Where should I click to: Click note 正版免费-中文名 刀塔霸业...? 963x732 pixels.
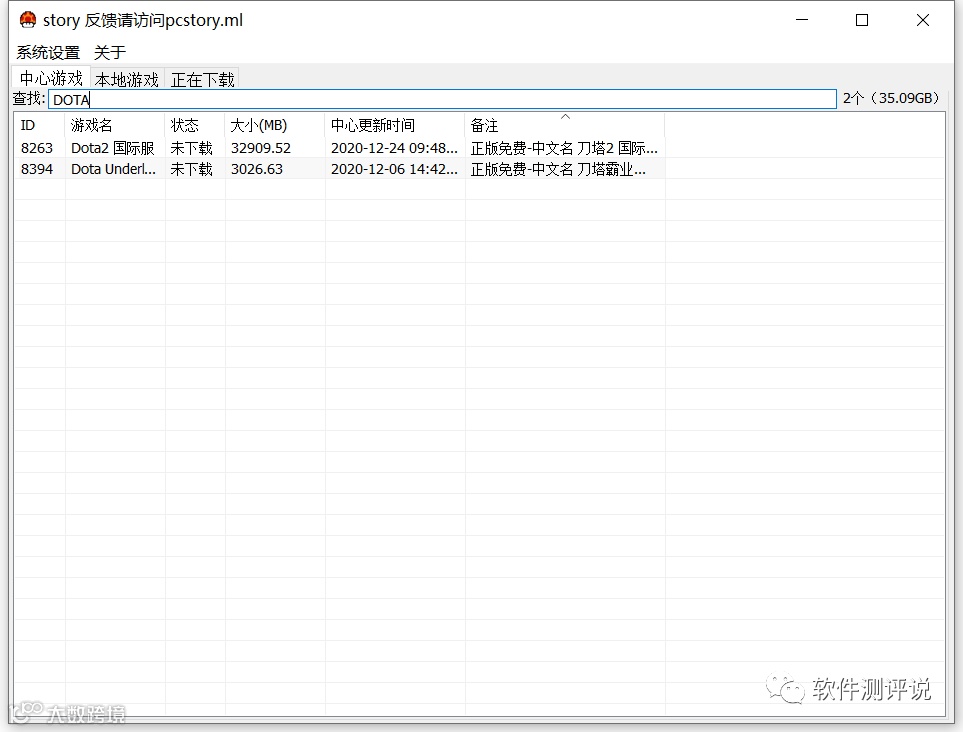(x=558, y=169)
